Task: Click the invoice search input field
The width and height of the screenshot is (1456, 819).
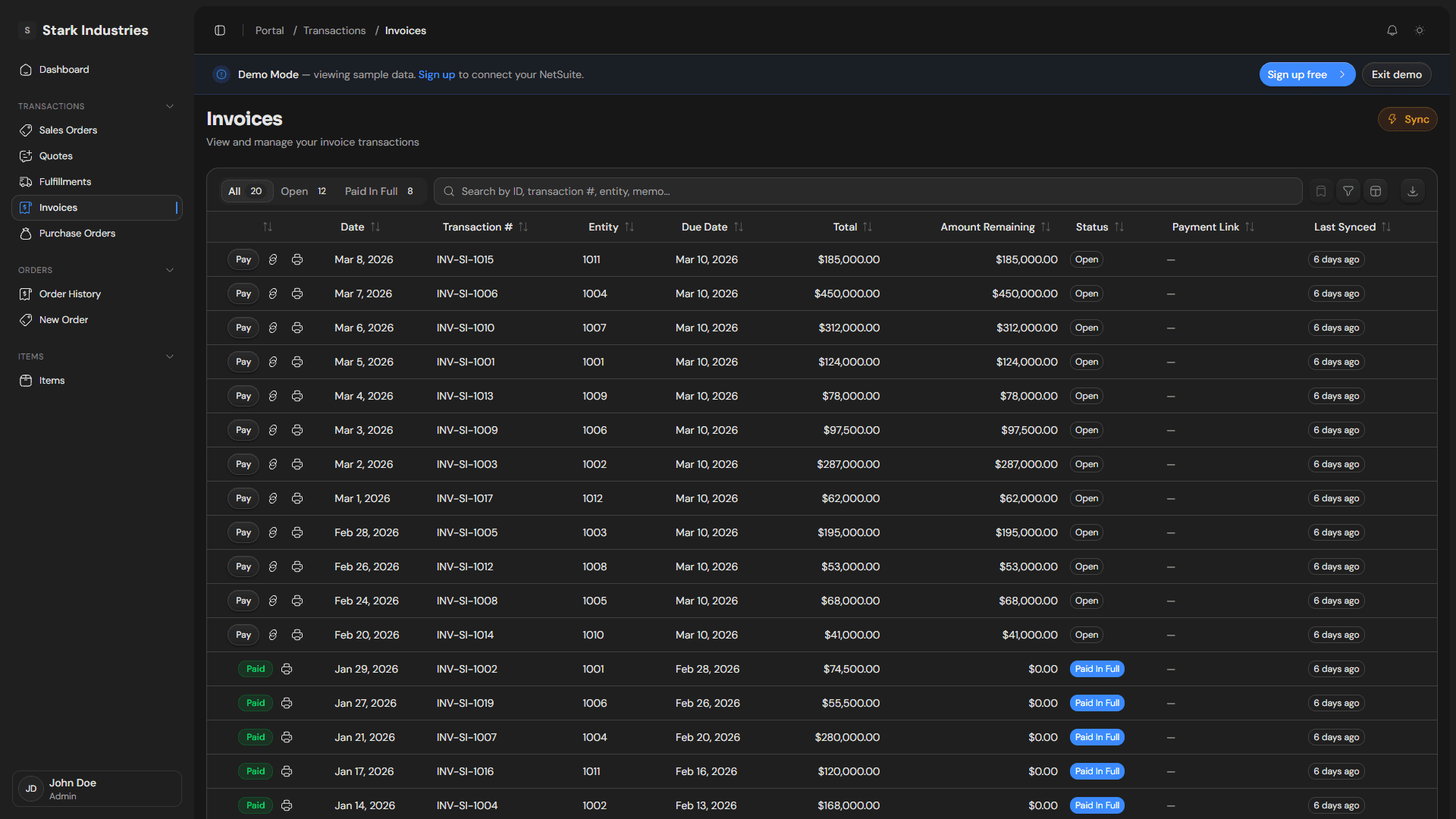Action: 868,191
